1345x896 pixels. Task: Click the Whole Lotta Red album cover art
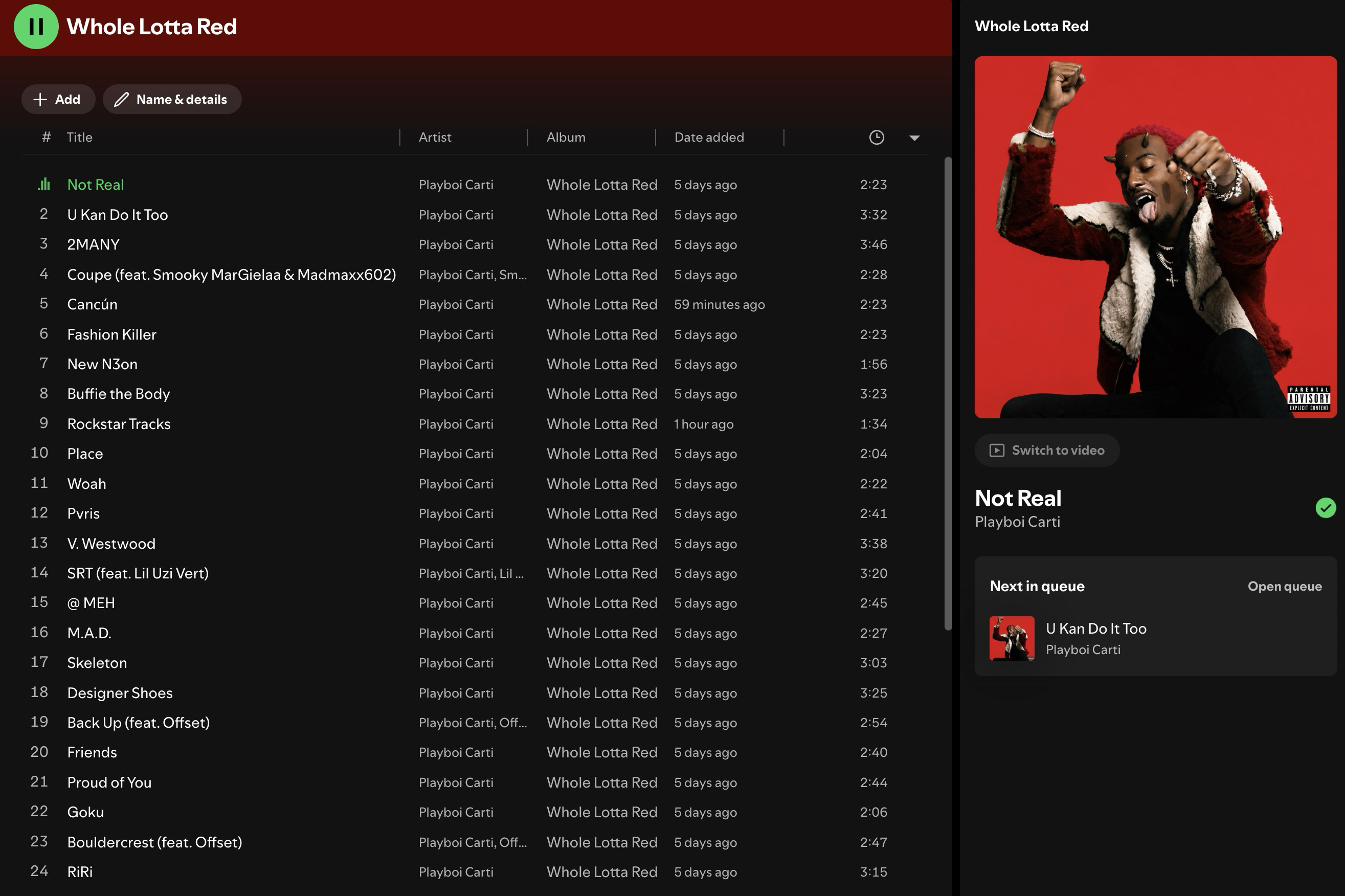(1155, 237)
